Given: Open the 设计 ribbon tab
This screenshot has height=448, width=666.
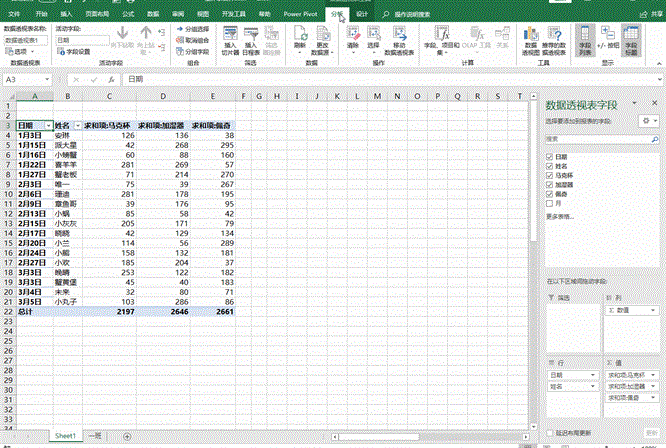Looking at the screenshot, I should [x=361, y=16].
